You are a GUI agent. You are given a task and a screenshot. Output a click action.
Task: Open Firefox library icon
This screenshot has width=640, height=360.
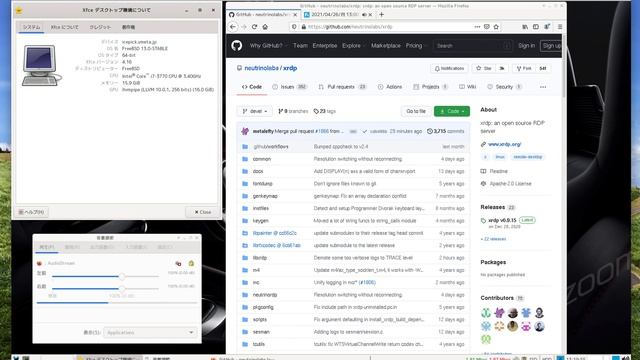(x=525, y=27)
